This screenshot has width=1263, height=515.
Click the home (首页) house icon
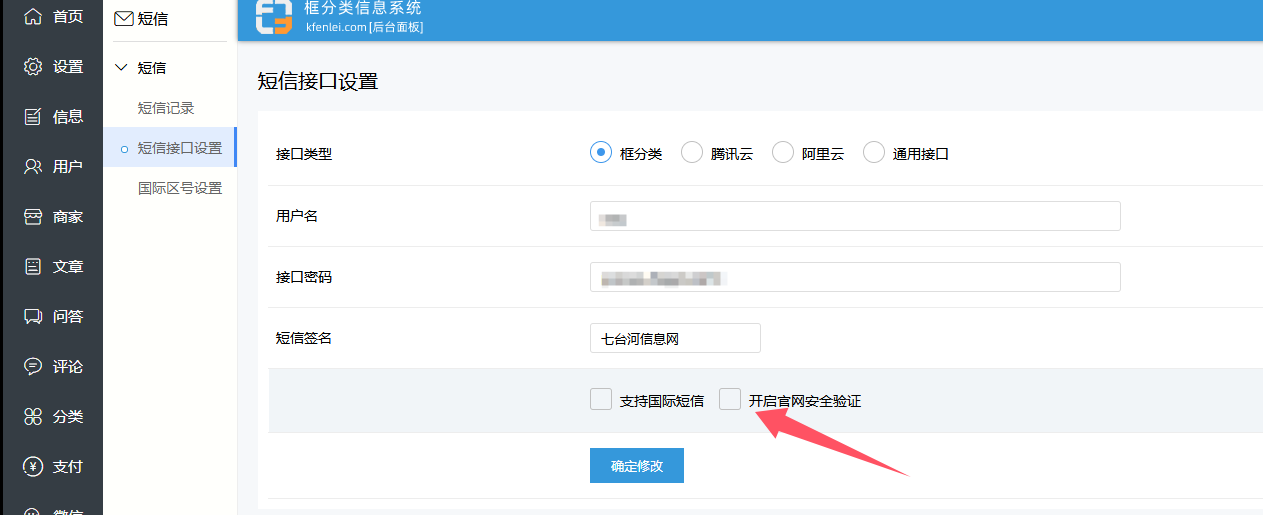tap(33, 17)
